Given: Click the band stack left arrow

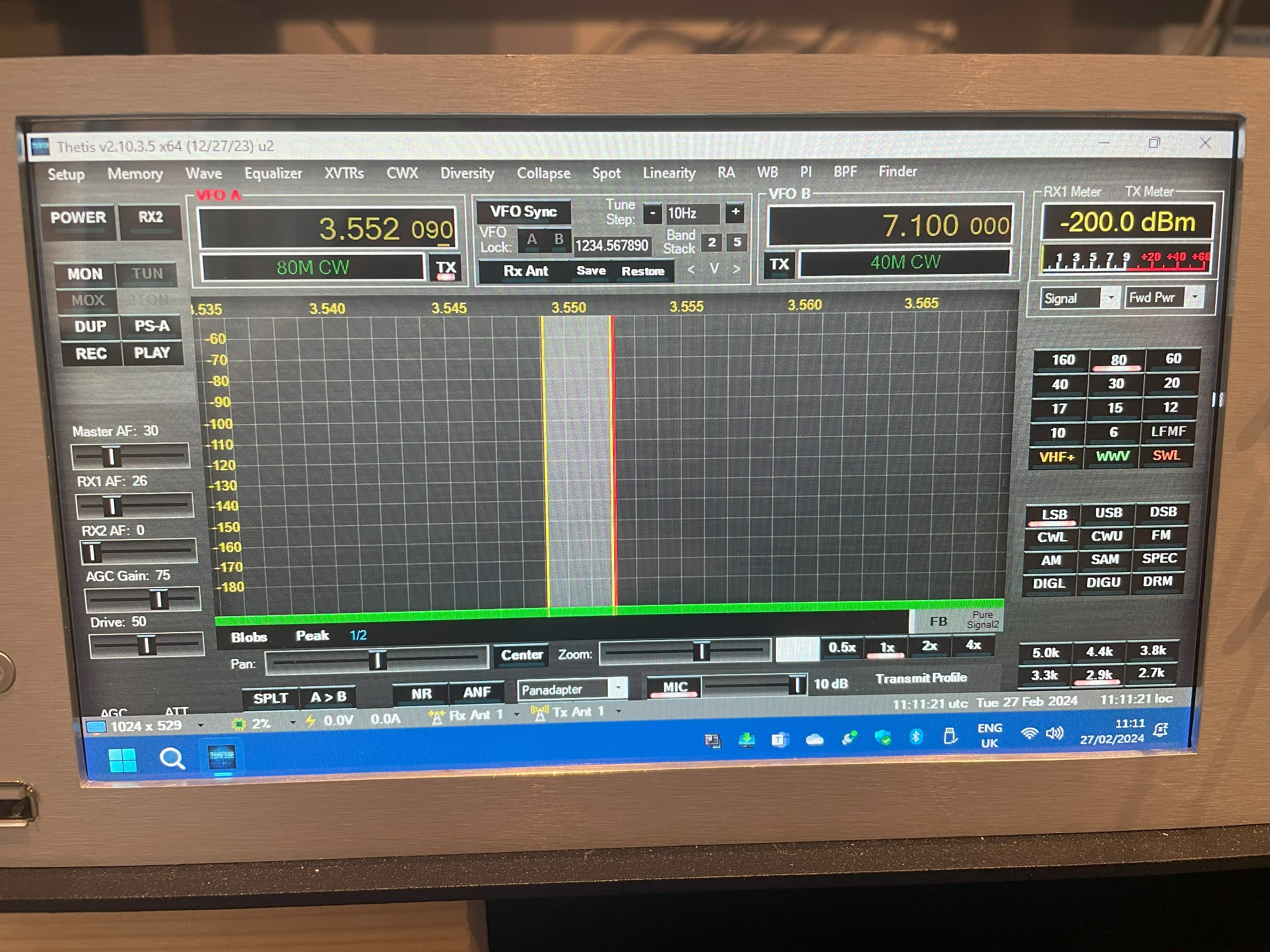Looking at the screenshot, I should point(691,269).
